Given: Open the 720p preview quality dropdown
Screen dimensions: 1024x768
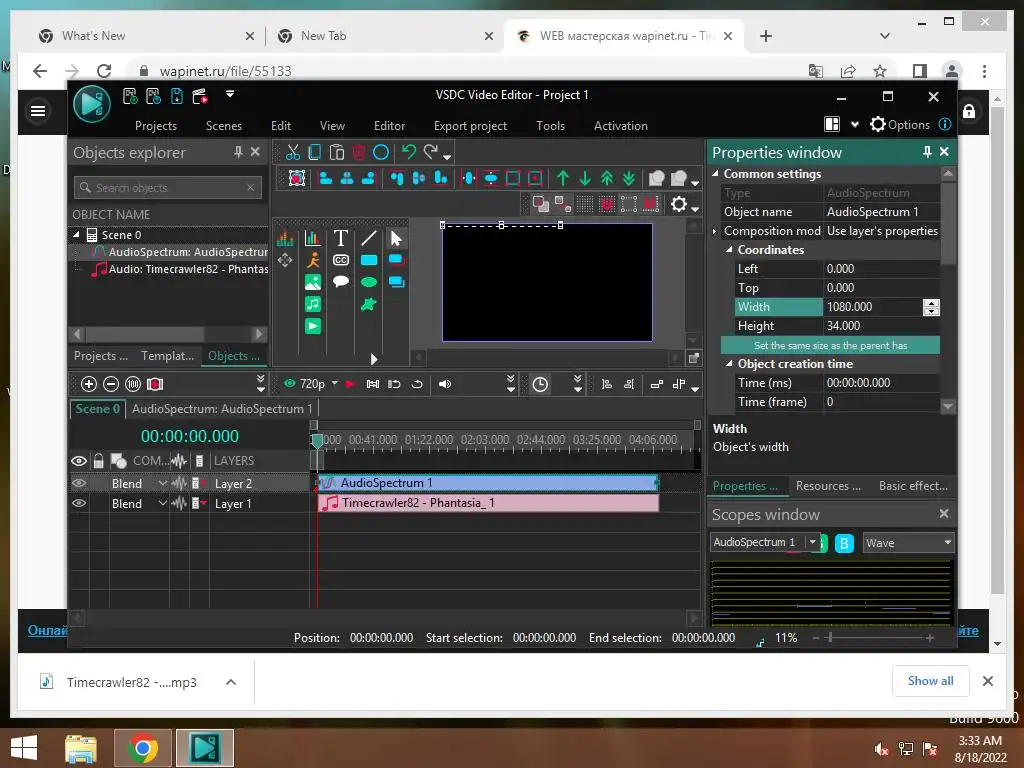Looking at the screenshot, I should tap(335, 383).
